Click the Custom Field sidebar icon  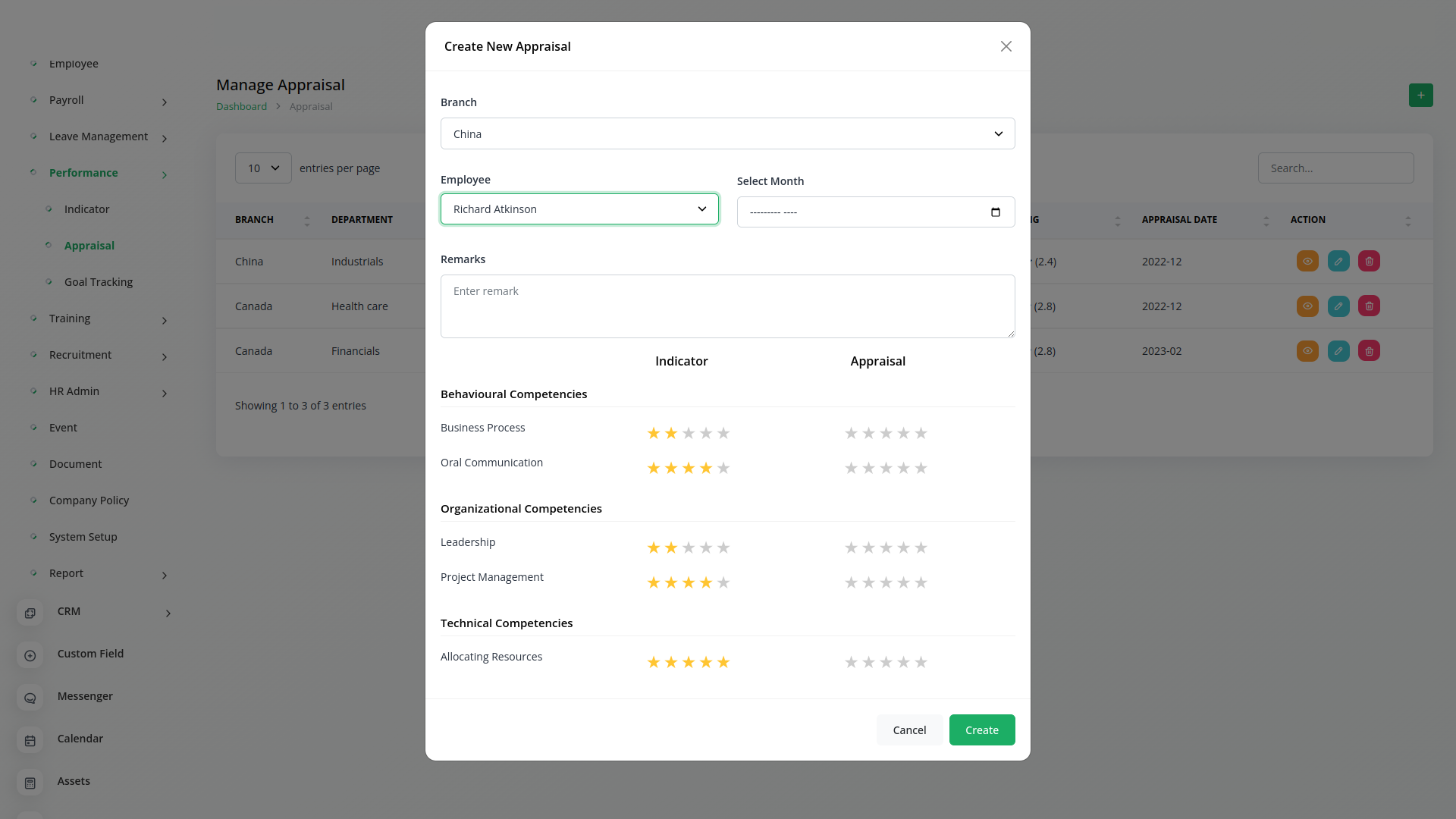click(x=30, y=655)
